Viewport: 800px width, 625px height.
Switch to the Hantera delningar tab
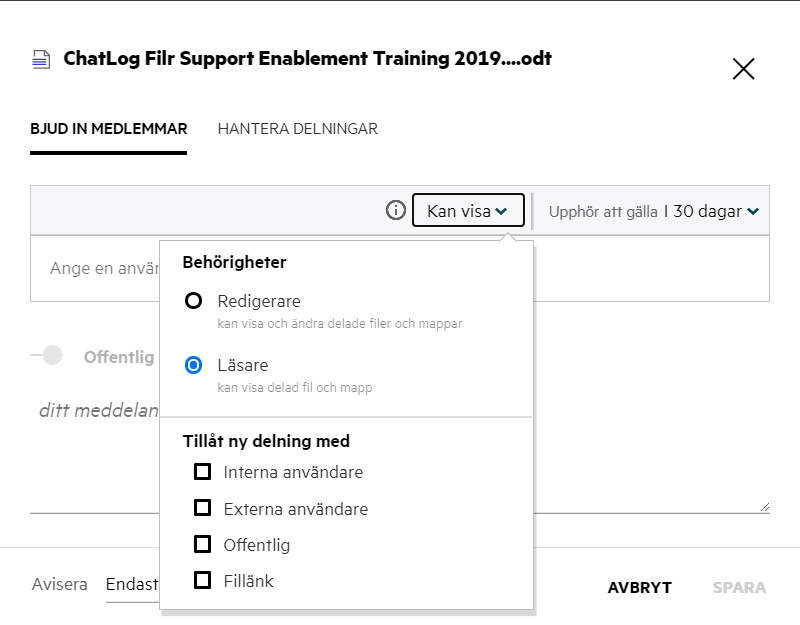297,129
